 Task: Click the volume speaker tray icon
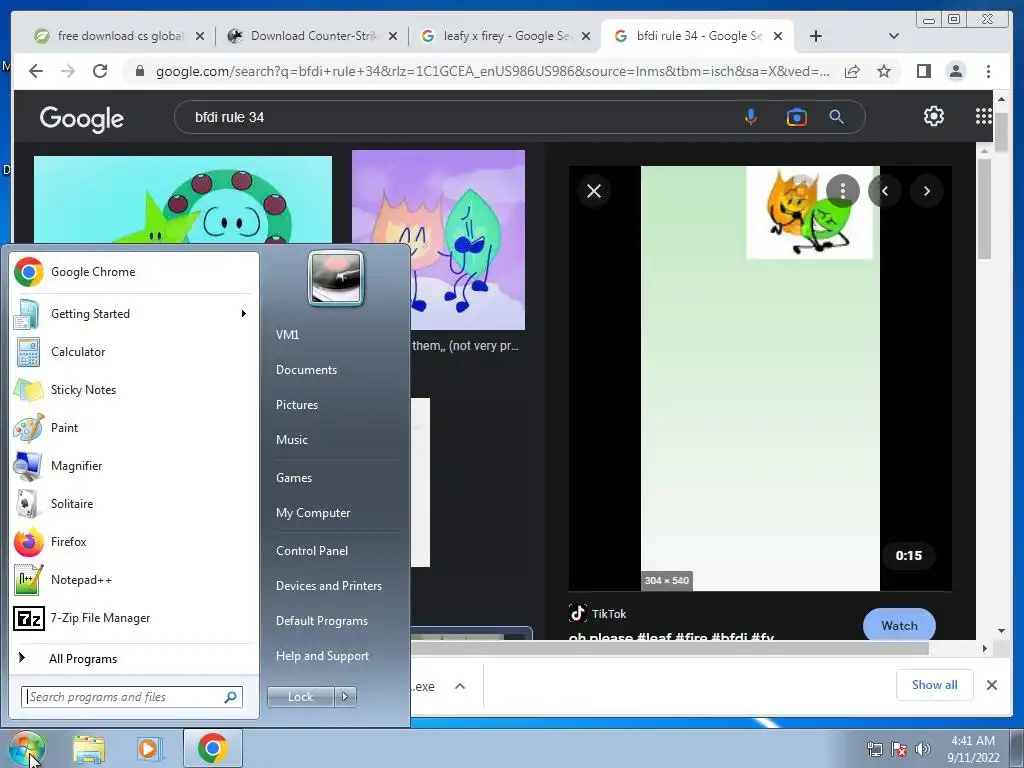coord(923,749)
